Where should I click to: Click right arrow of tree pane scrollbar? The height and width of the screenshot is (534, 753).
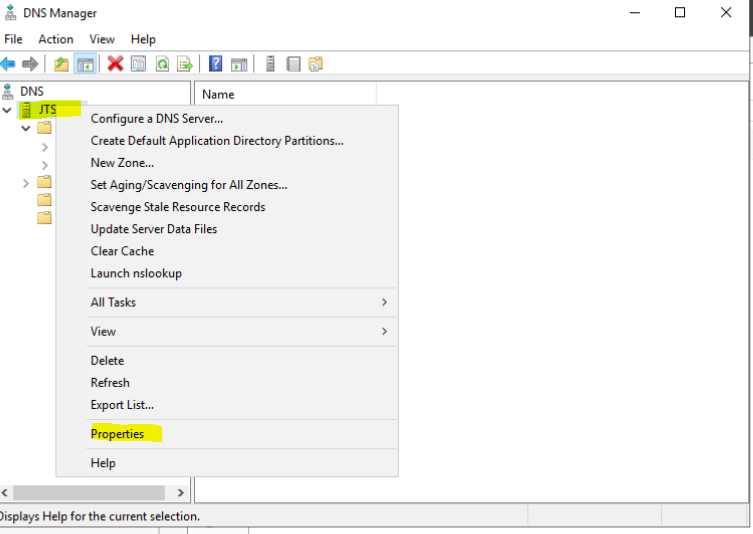click(181, 493)
